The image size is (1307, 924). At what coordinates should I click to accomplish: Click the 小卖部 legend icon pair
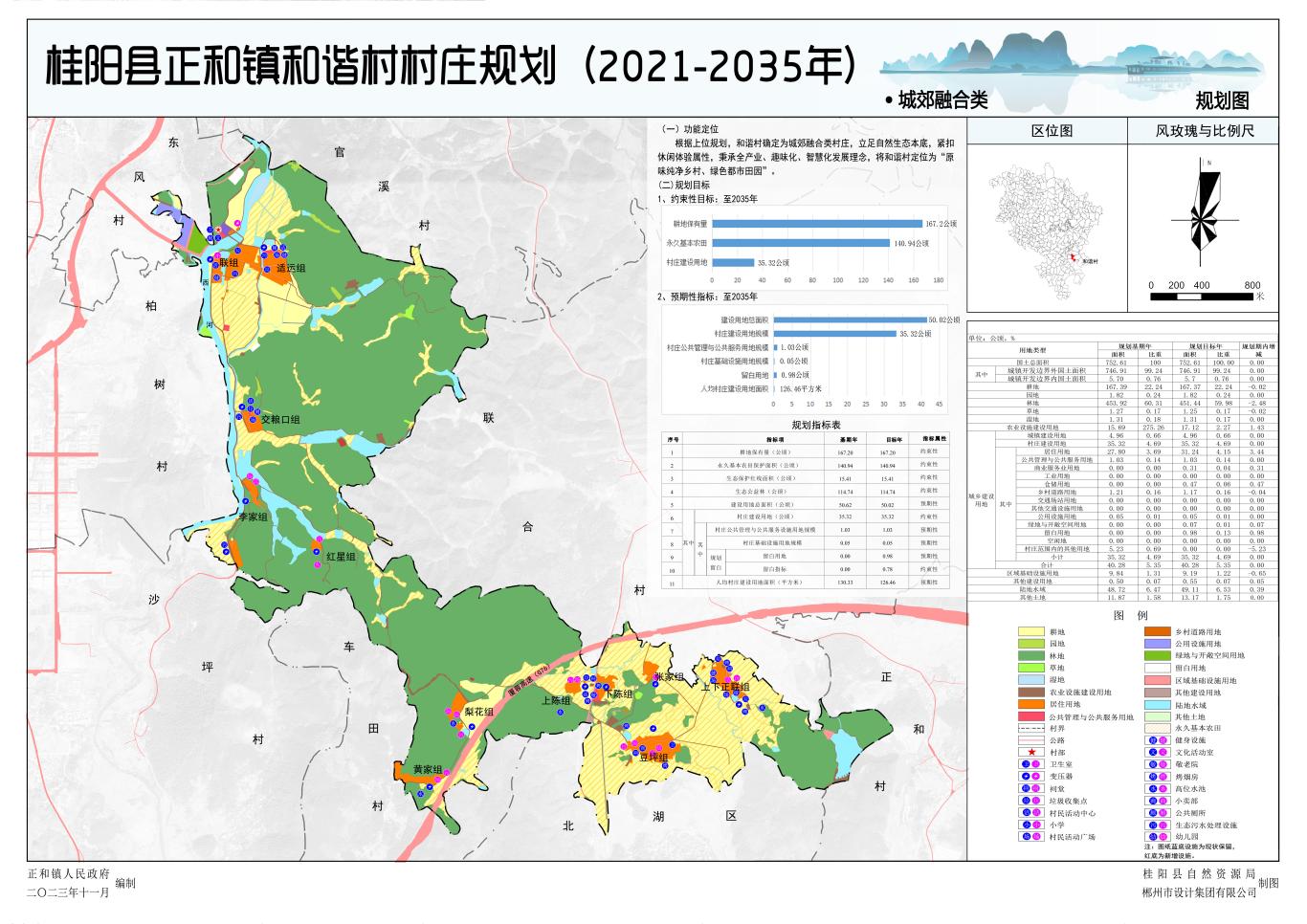click(x=1158, y=801)
